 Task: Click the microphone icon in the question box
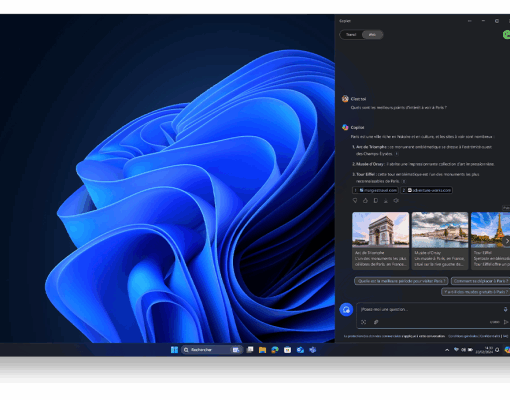(505, 309)
